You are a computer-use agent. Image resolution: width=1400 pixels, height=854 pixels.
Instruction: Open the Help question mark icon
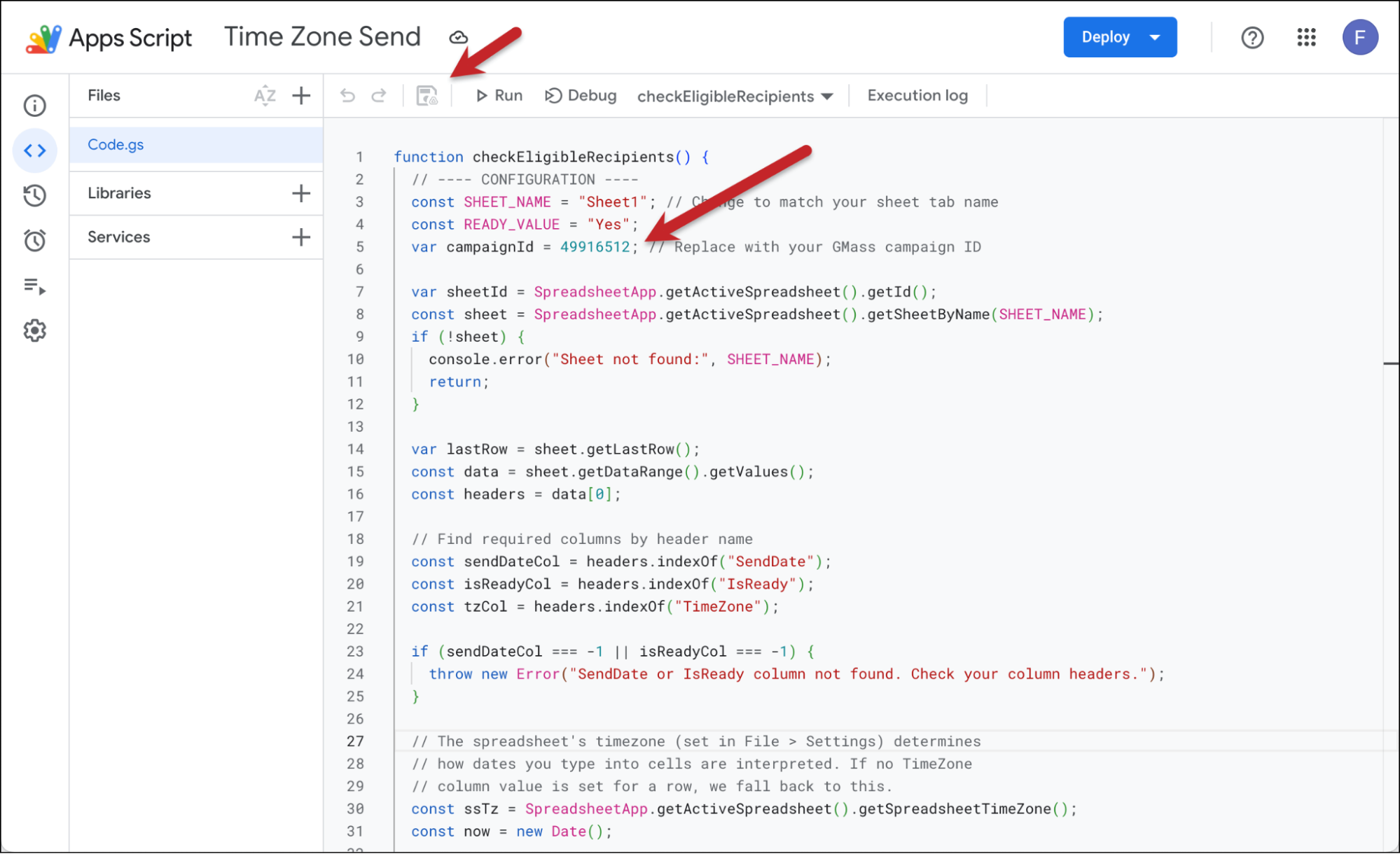1252,37
